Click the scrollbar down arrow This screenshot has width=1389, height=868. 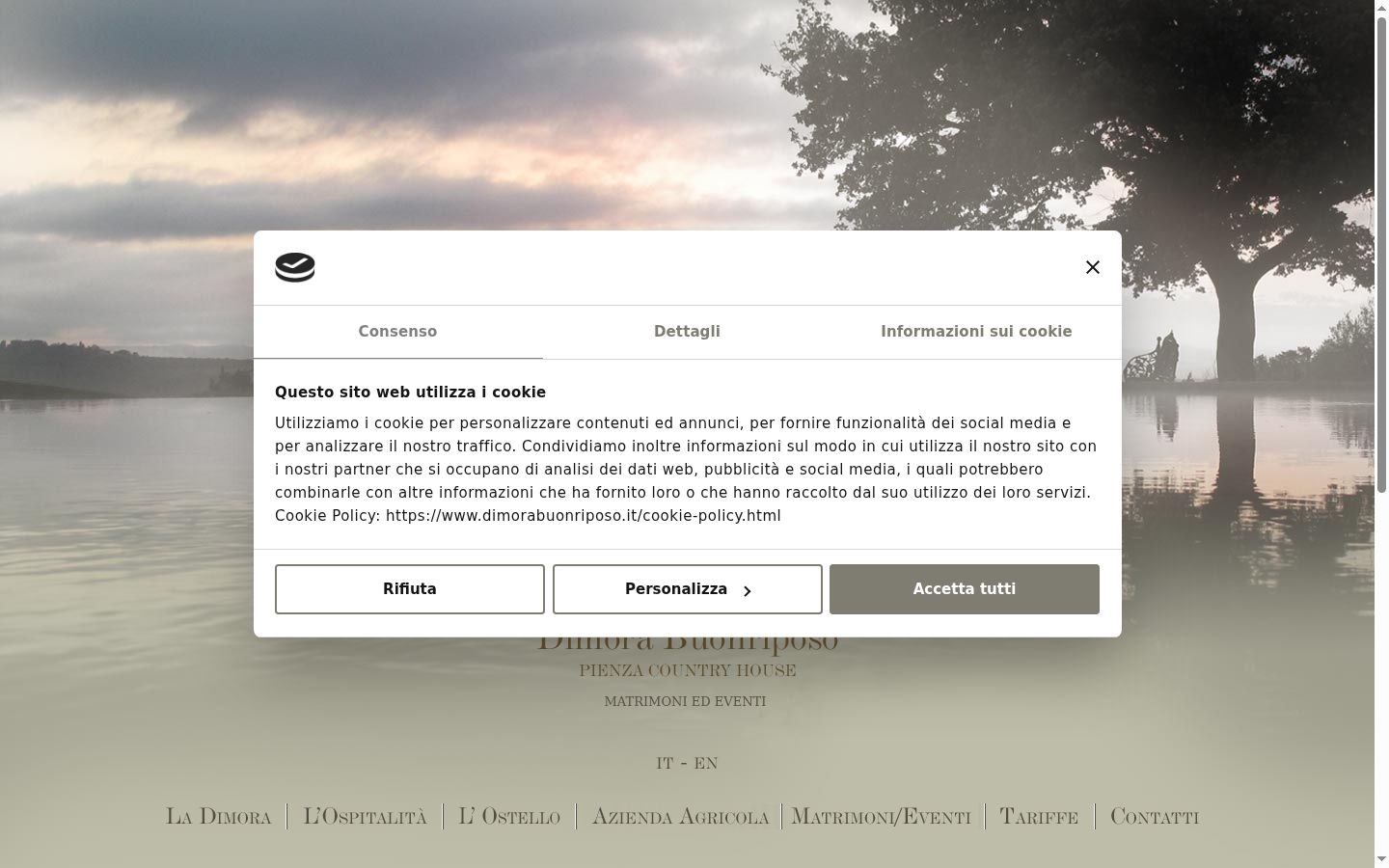1381,859
